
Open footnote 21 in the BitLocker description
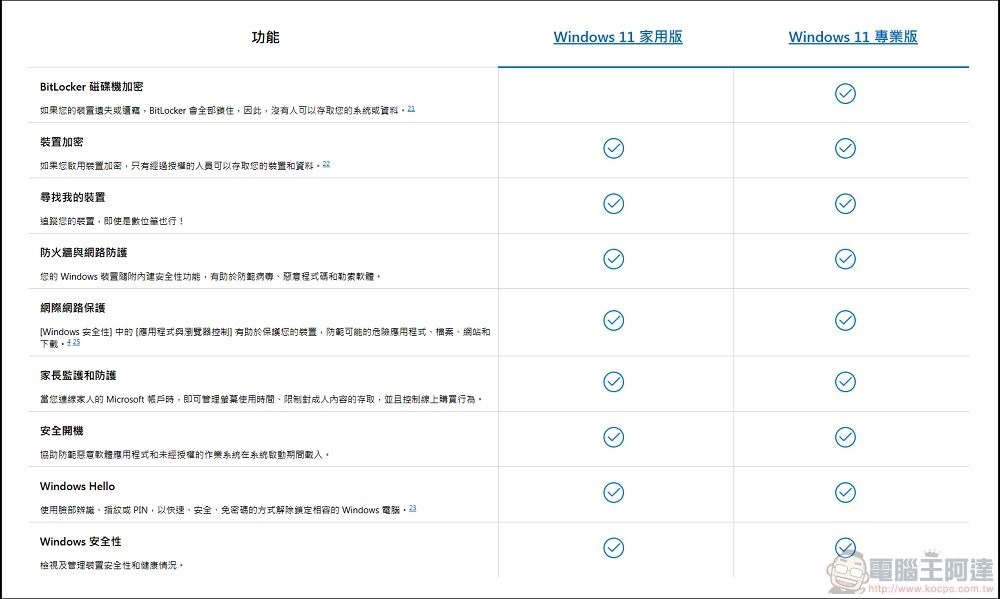[x=411, y=108]
